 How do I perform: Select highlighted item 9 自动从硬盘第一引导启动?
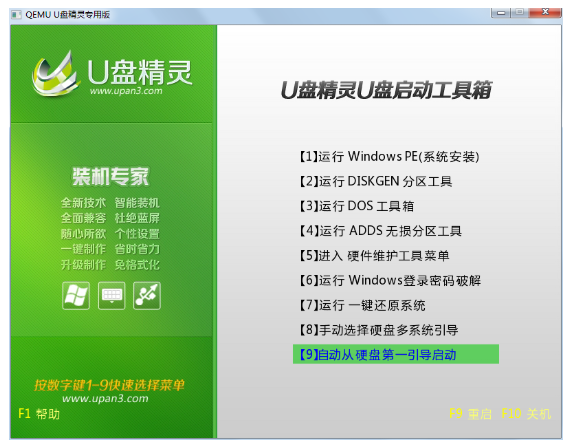point(396,354)
